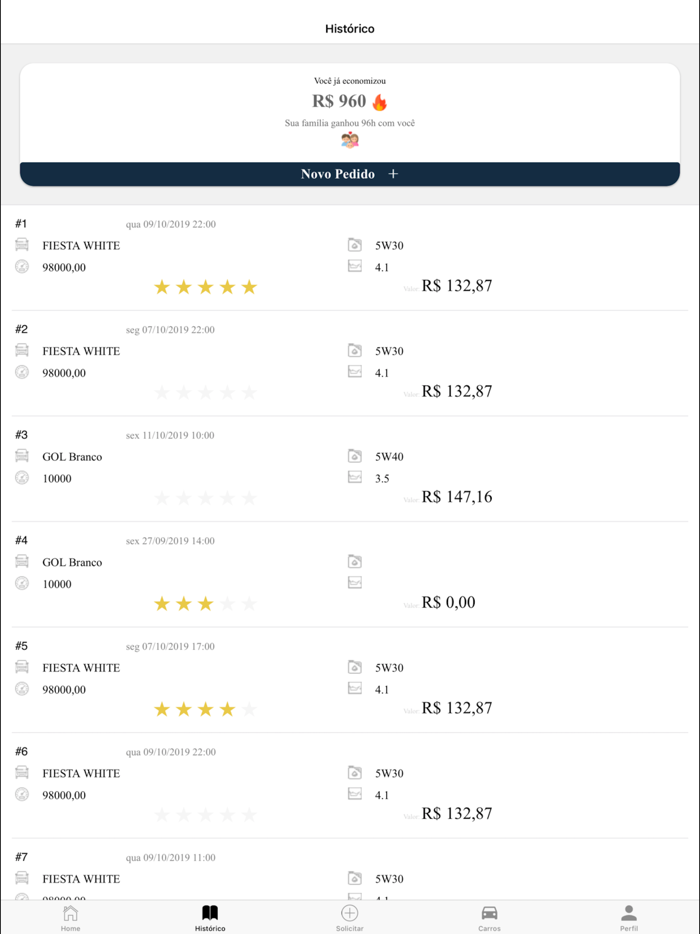Rate order #2 with five stars

[x=249, y=393]
